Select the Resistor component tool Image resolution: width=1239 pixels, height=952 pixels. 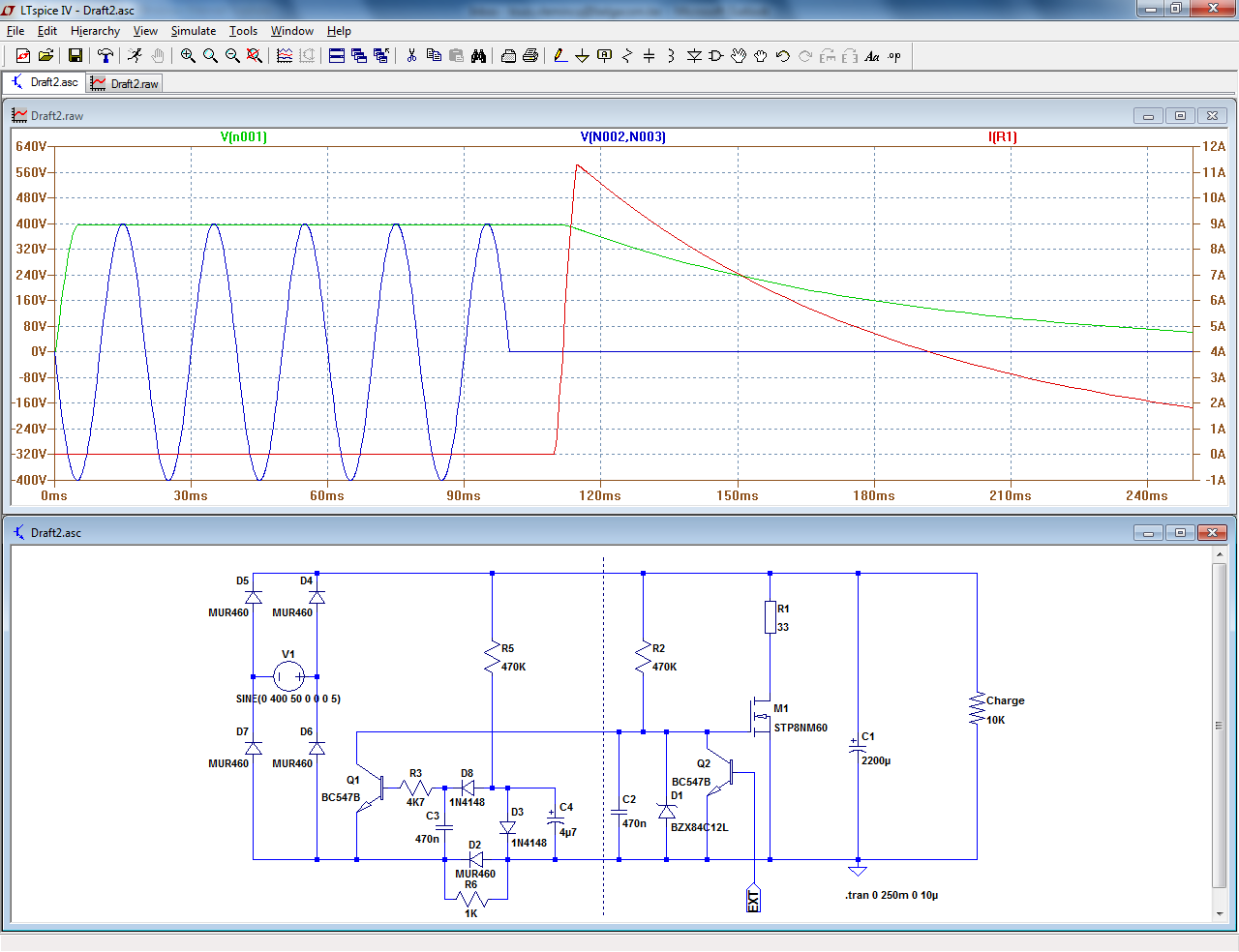626,56
